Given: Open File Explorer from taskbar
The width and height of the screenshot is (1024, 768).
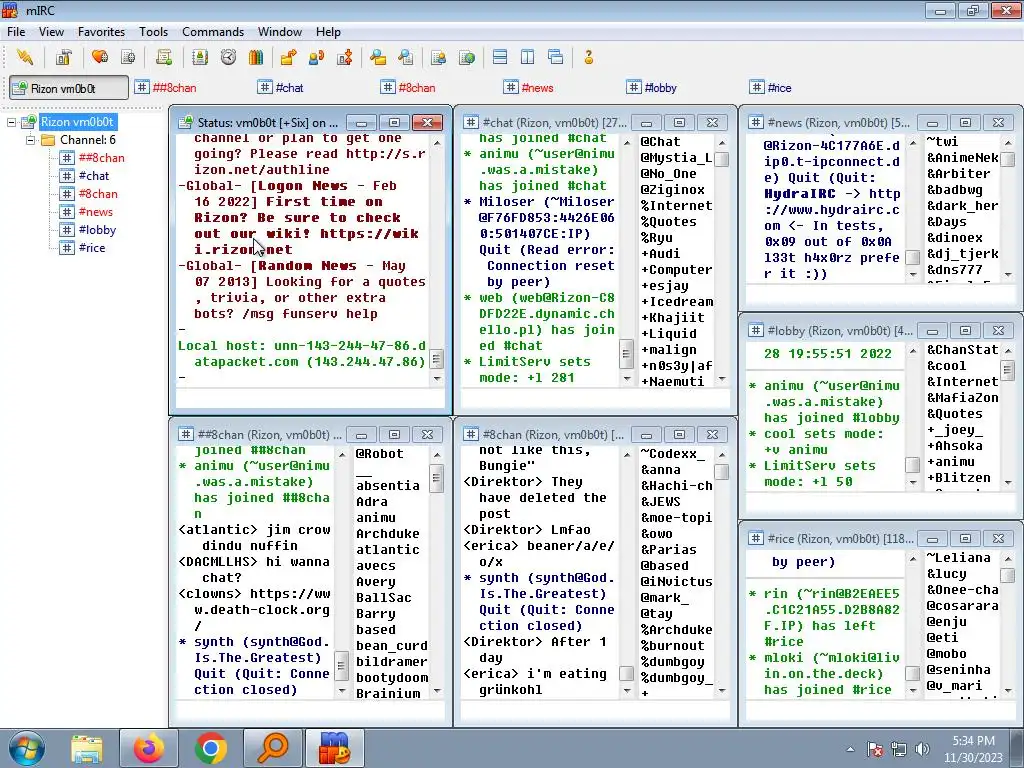Looking at the screenshot, I should tap(87, 748).
